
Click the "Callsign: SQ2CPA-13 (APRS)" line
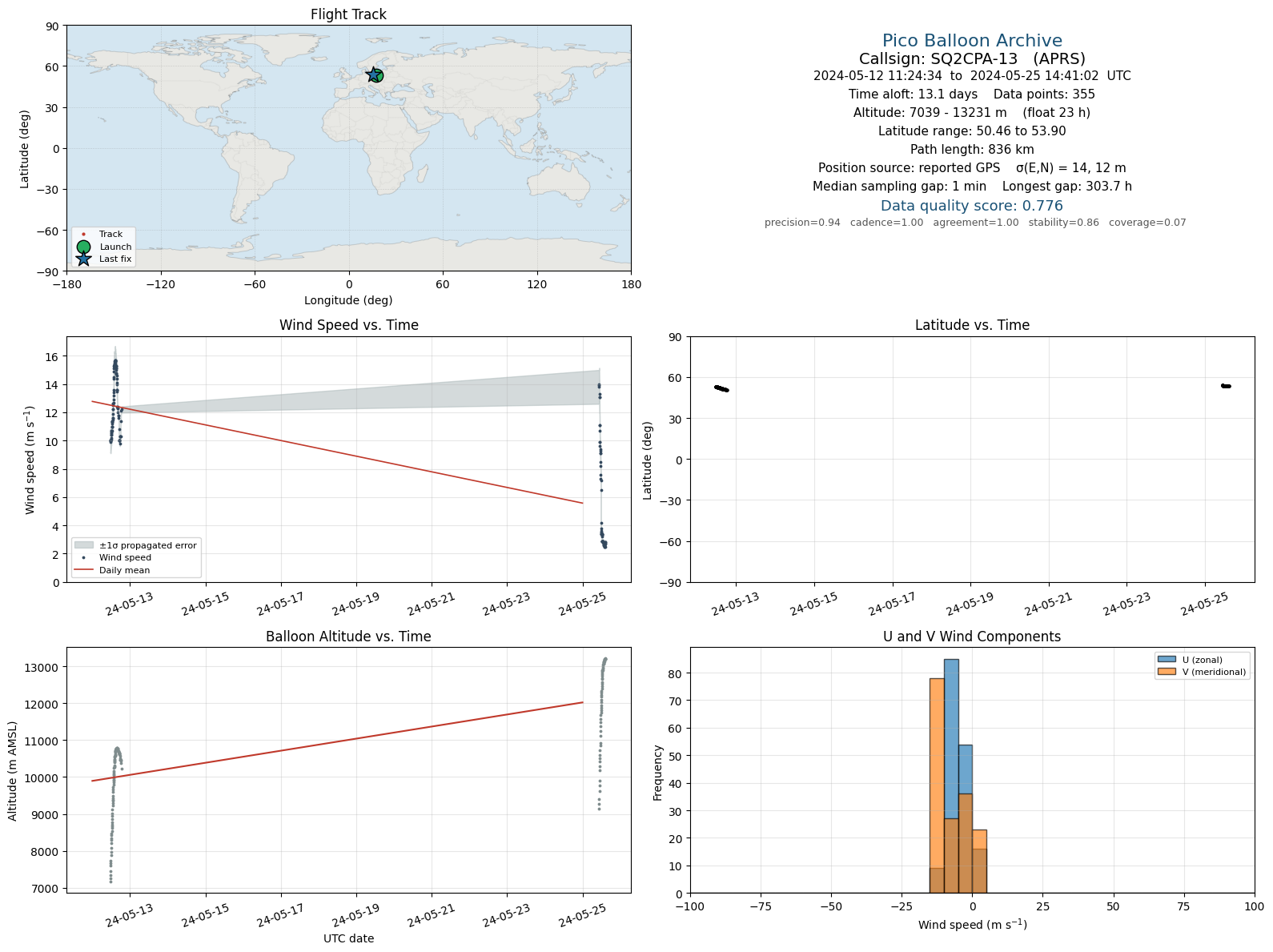coord(972,58)
